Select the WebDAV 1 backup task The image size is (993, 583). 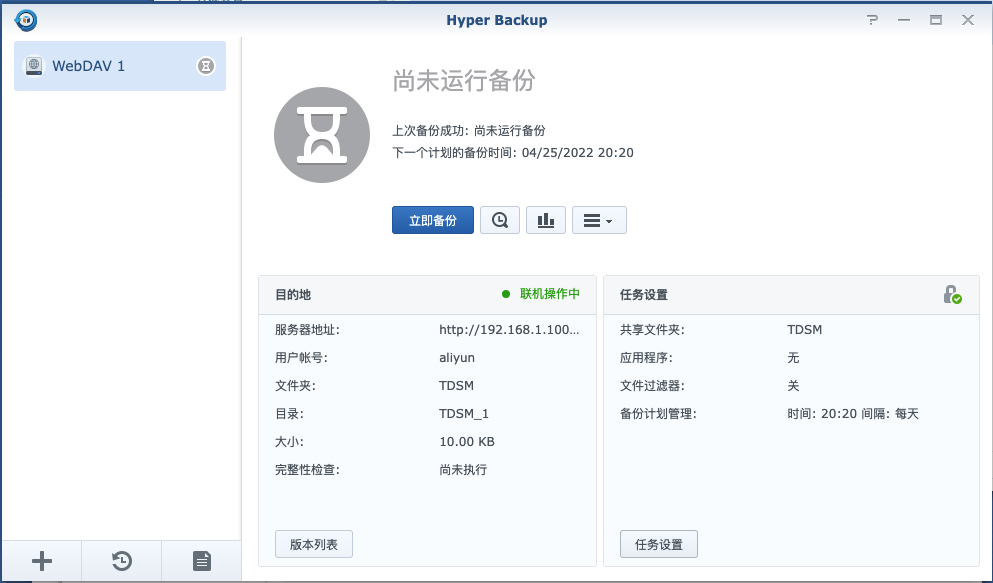coord(120,66)
